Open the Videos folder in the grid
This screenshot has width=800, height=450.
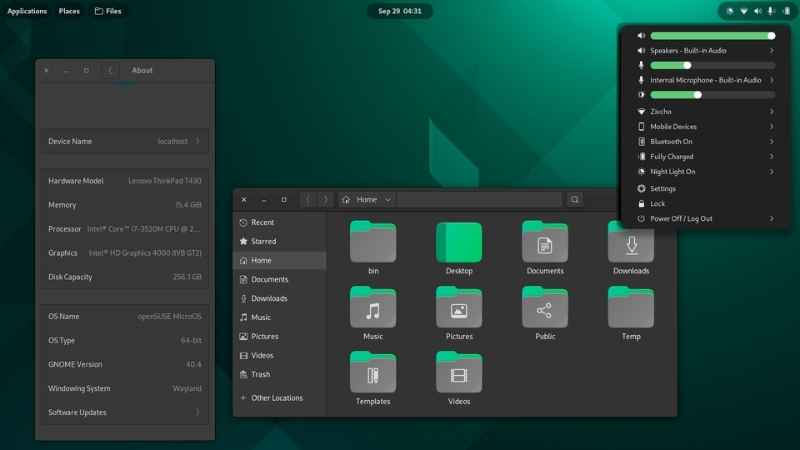pyautogui.click(x=459, y=372)
